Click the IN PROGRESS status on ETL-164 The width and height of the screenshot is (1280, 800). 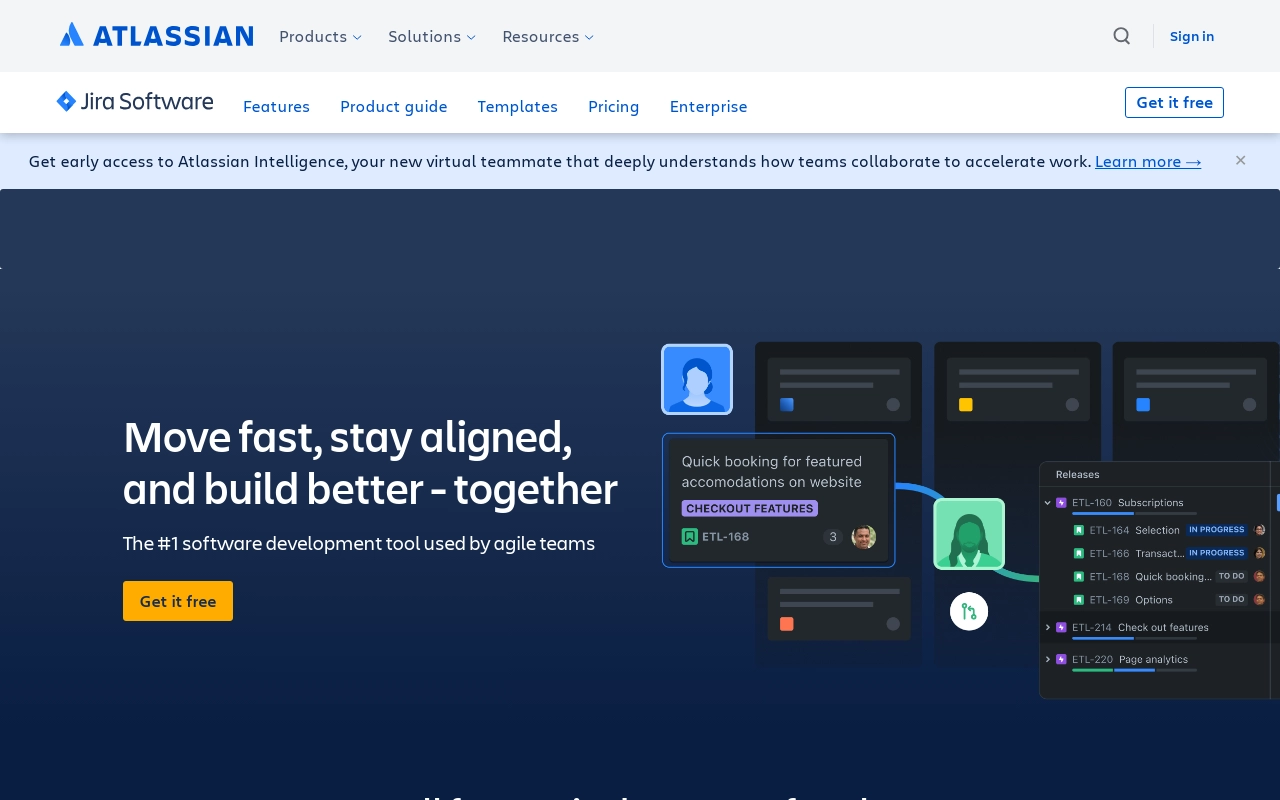(x=1217, y=530)
